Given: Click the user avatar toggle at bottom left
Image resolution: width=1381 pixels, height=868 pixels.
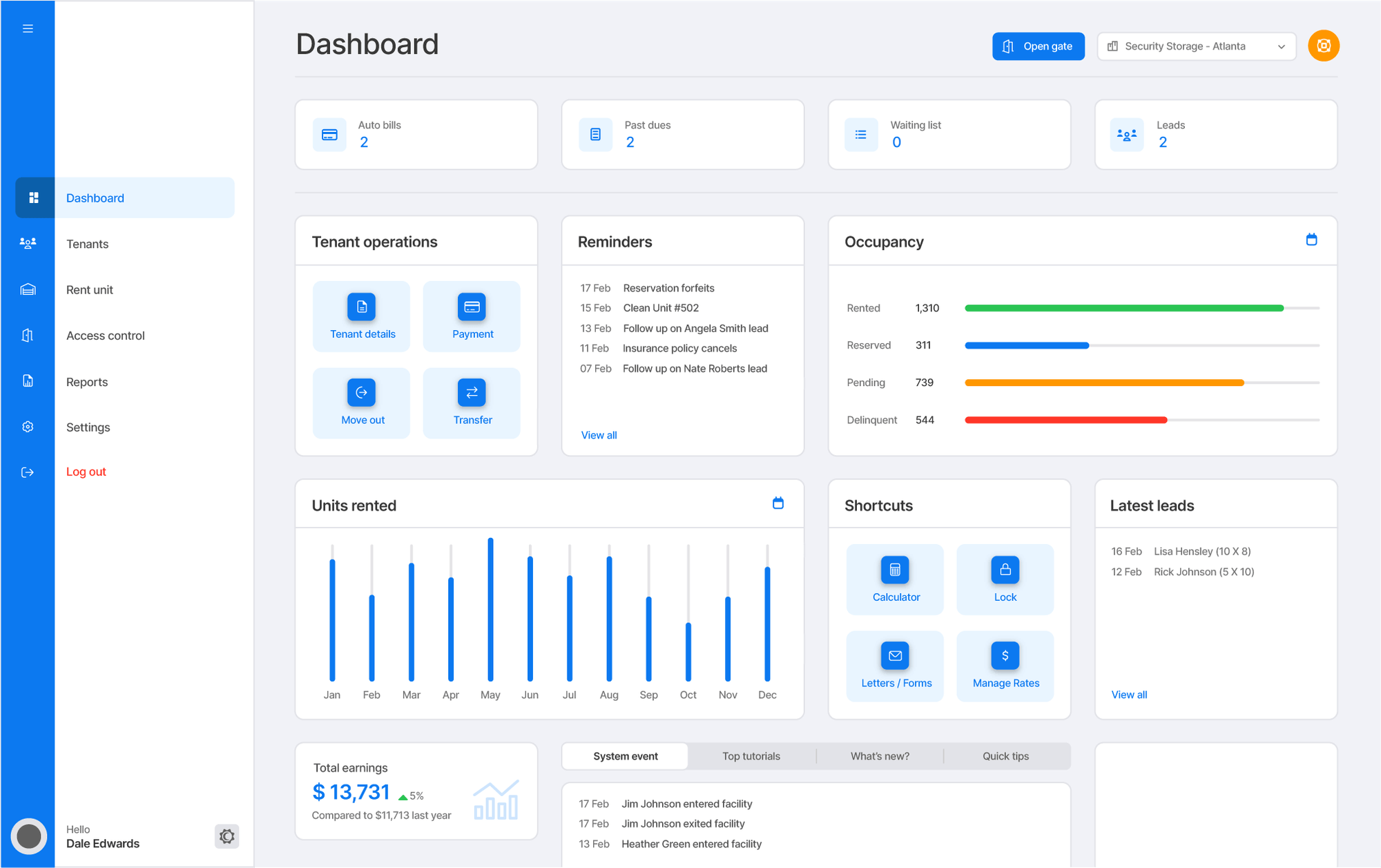Looking at the screenshot, I should tap(30, 836).
